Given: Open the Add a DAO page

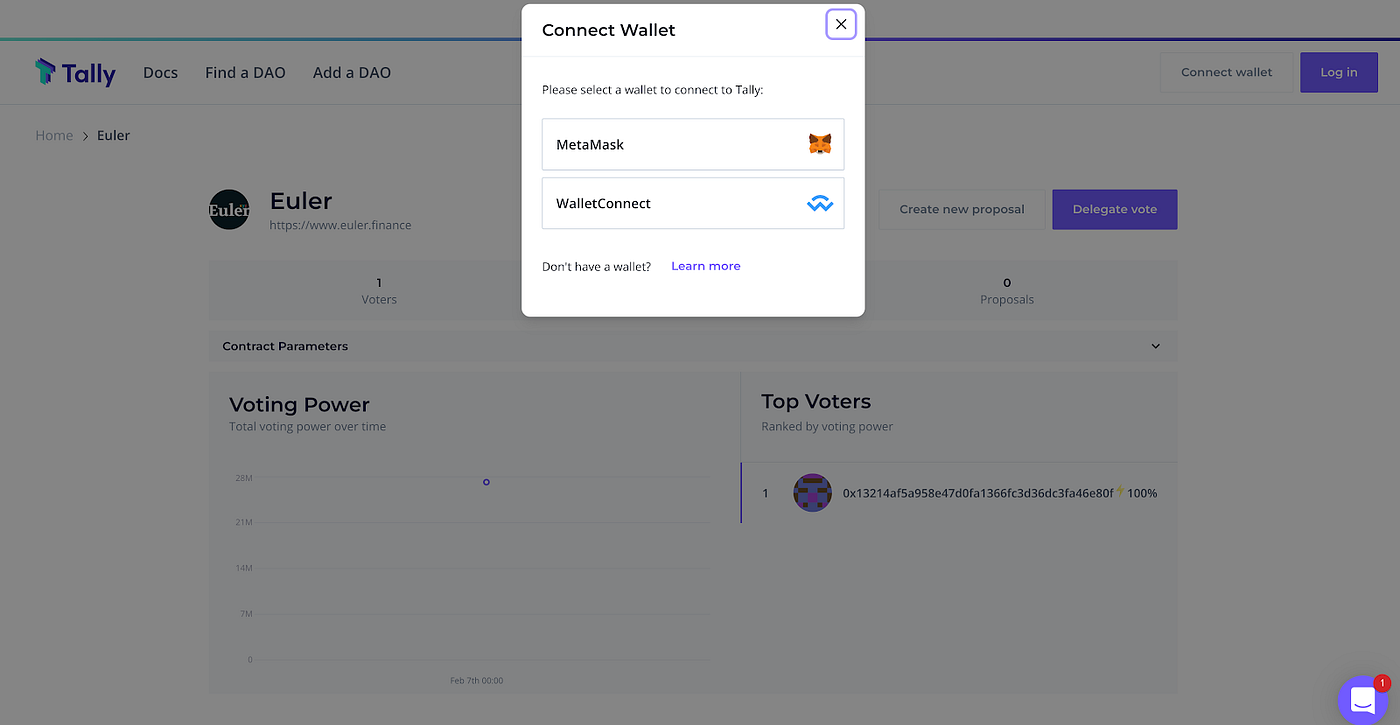Looking at the screenshot, I should (x=352, y=73).
